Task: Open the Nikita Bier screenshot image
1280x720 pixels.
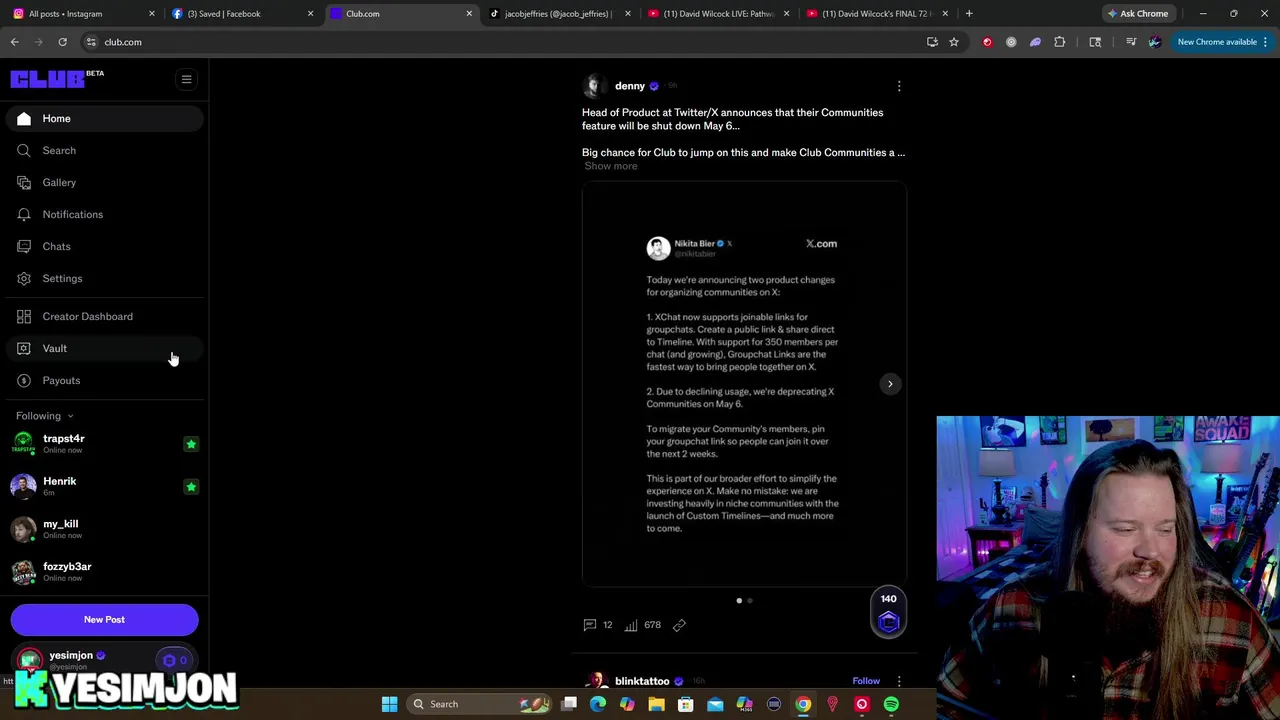Action: point(744,385)
